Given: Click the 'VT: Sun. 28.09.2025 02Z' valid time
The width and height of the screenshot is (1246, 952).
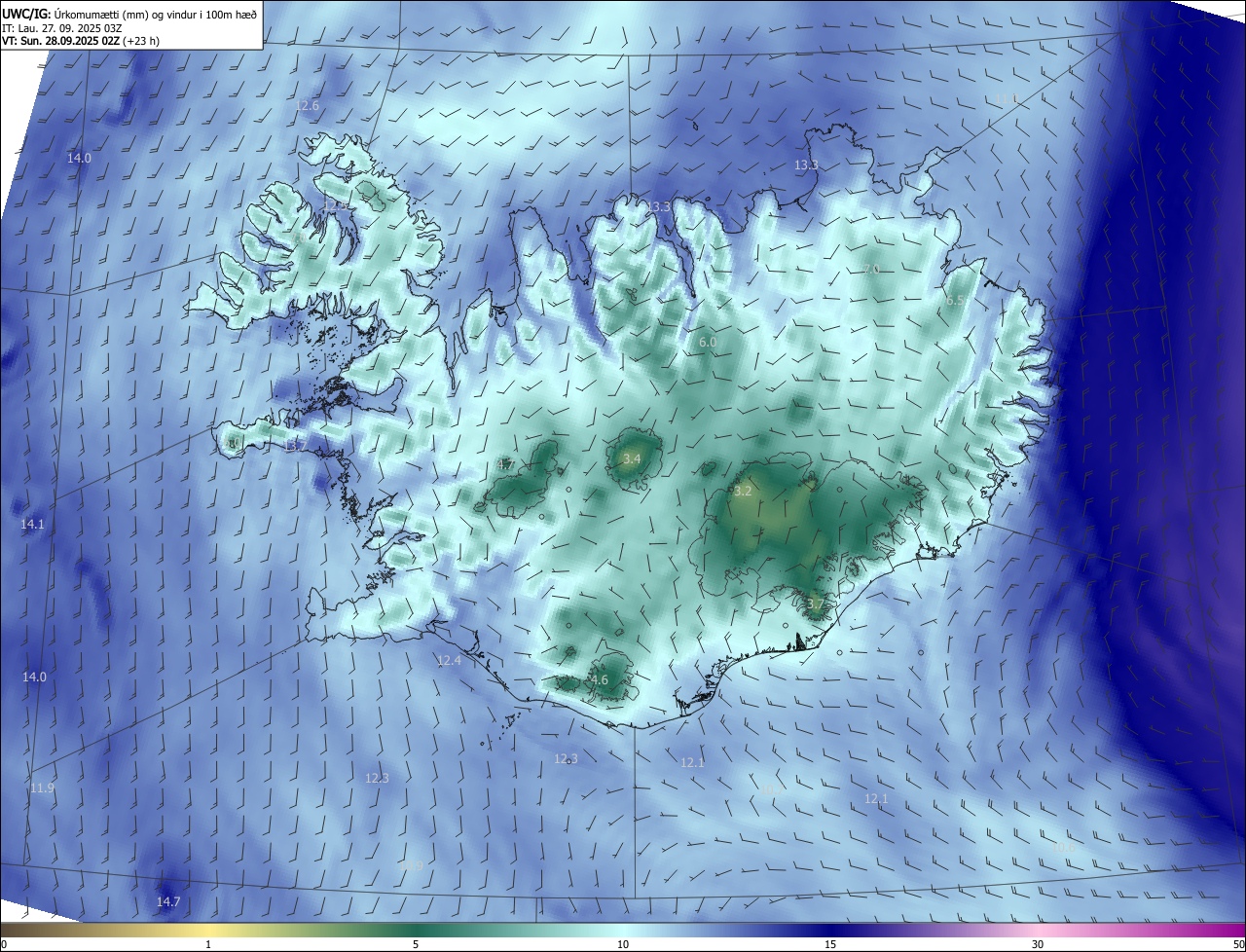Looking at the screenshot, I should coord(60,41).
